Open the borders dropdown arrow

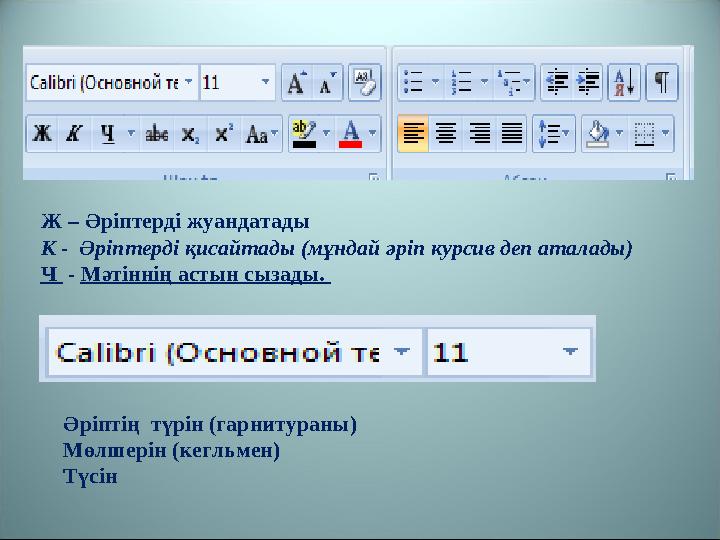(x=666, y=134)
